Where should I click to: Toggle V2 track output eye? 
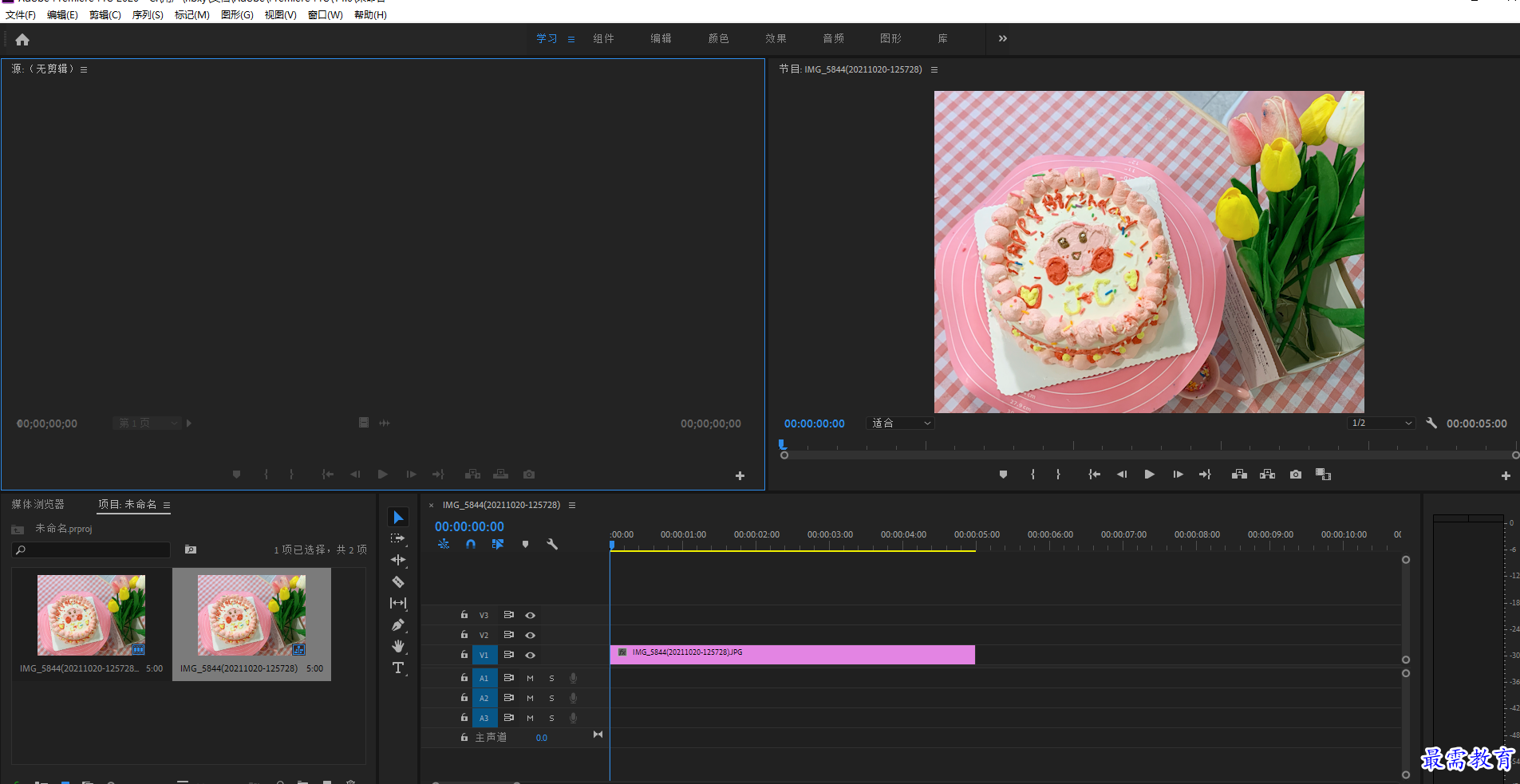click(x=530, y=635)
